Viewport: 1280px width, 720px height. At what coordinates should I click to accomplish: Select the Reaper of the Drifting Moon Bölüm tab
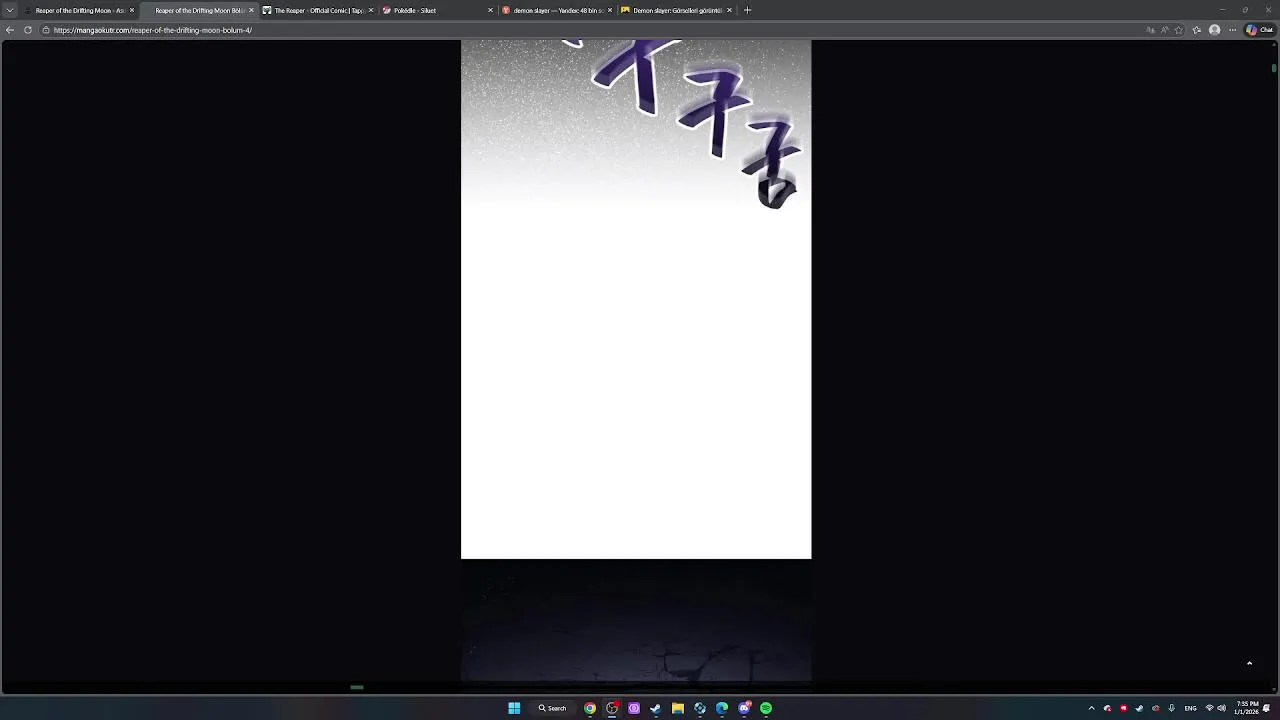coord(199,10)
